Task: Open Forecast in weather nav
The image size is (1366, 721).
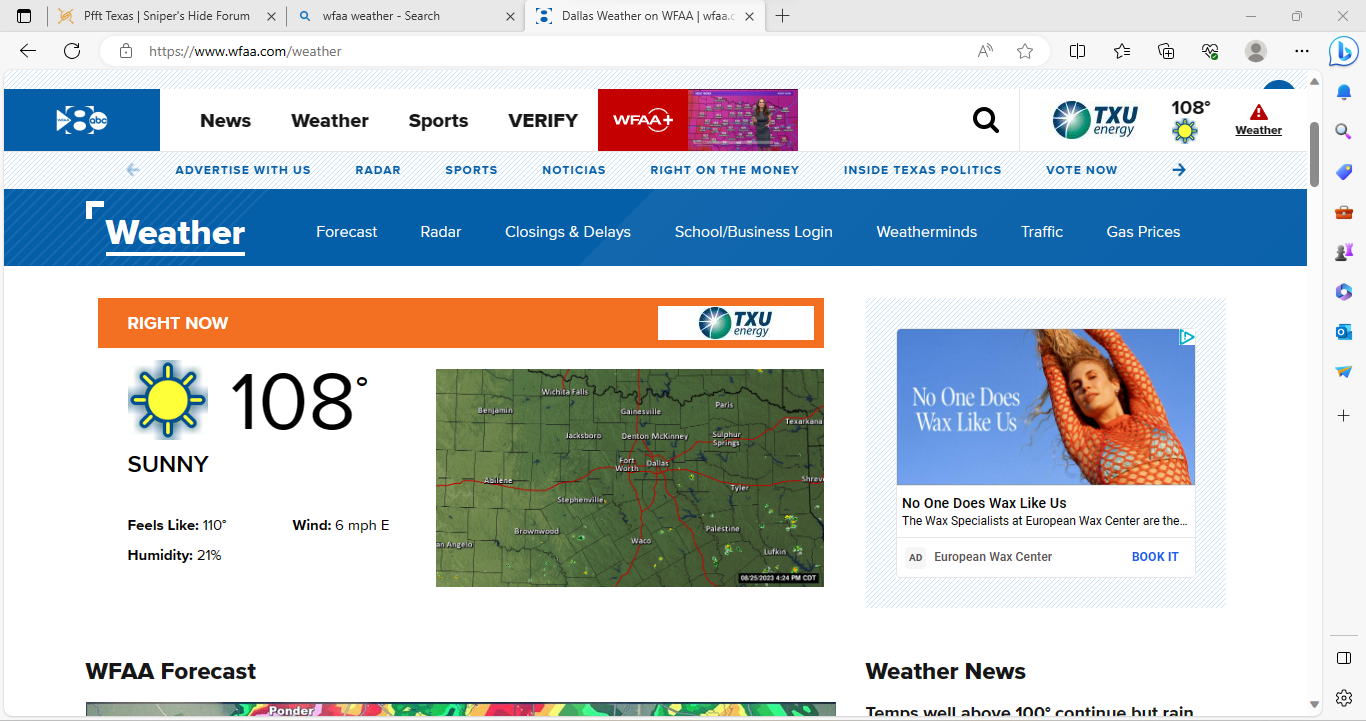Action: pos(347,232)
